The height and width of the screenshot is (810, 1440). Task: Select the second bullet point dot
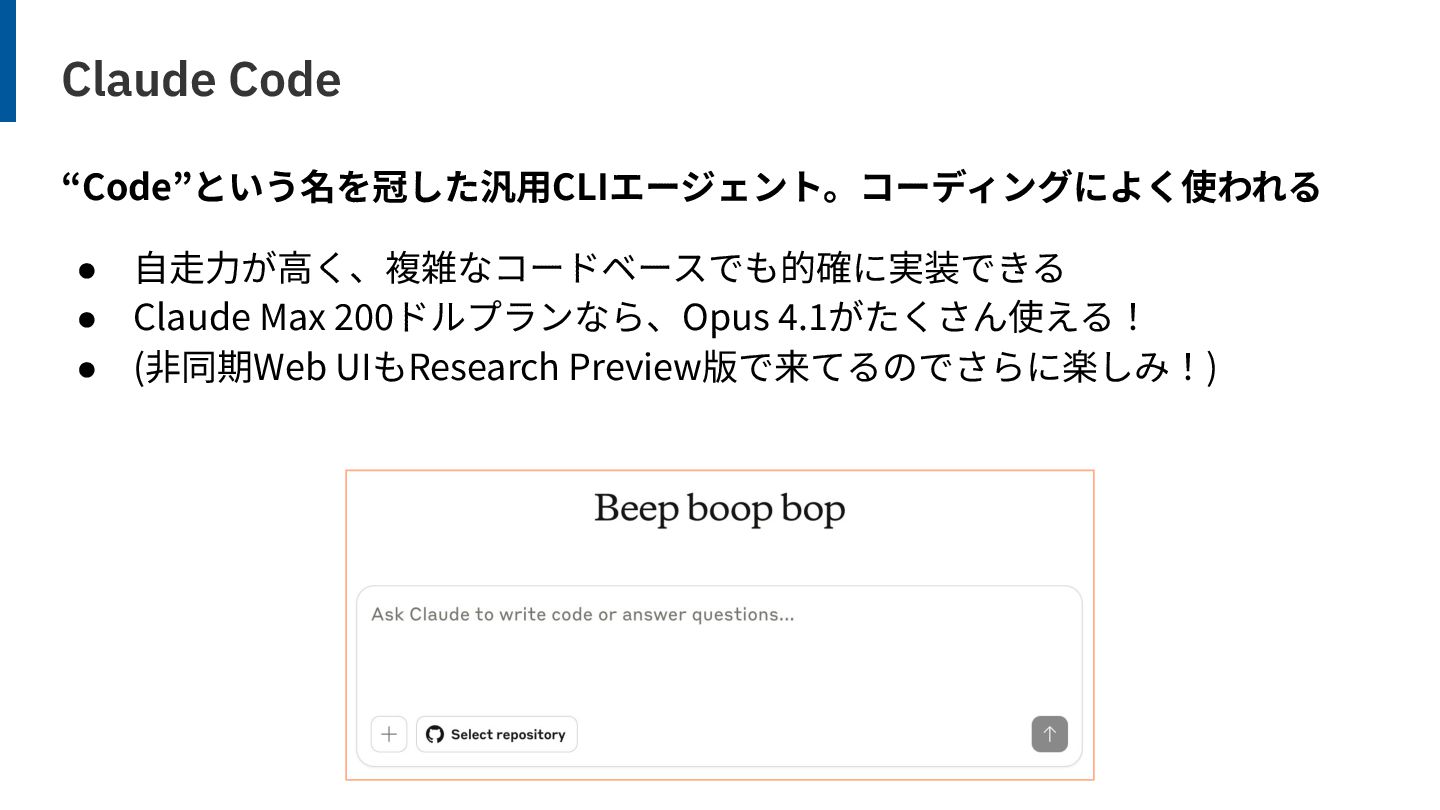(x=87, y=320)
